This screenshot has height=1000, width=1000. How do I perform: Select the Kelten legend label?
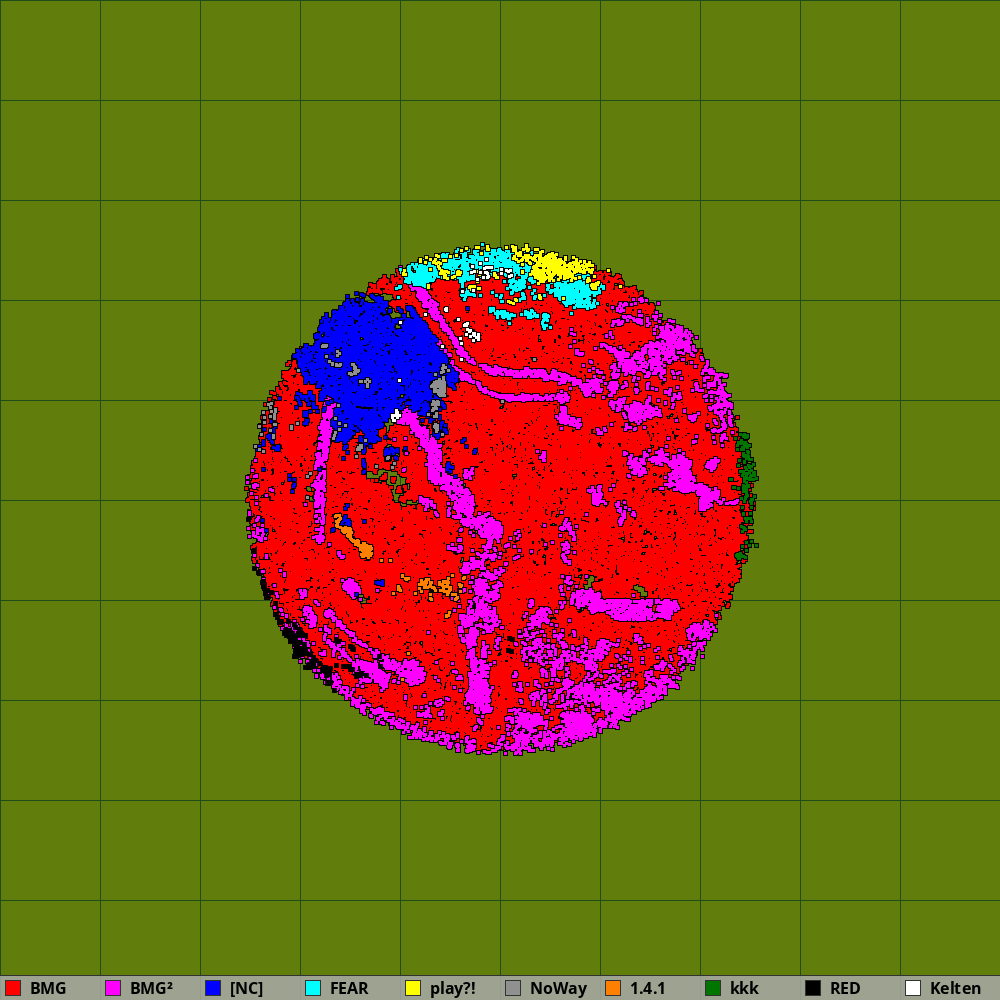click(x=955, y=988)
